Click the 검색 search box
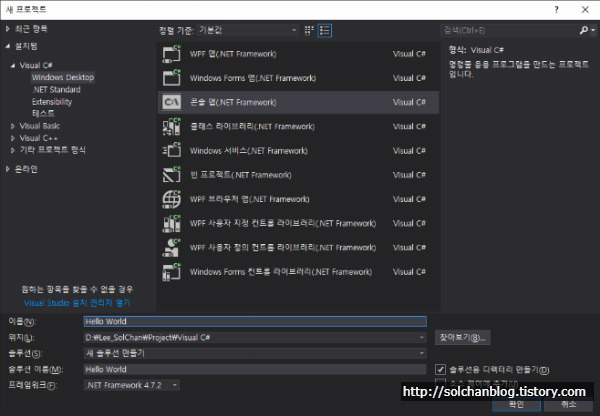Image resolution: width=600 pixels, height=416 pixels. pos(510,30)
